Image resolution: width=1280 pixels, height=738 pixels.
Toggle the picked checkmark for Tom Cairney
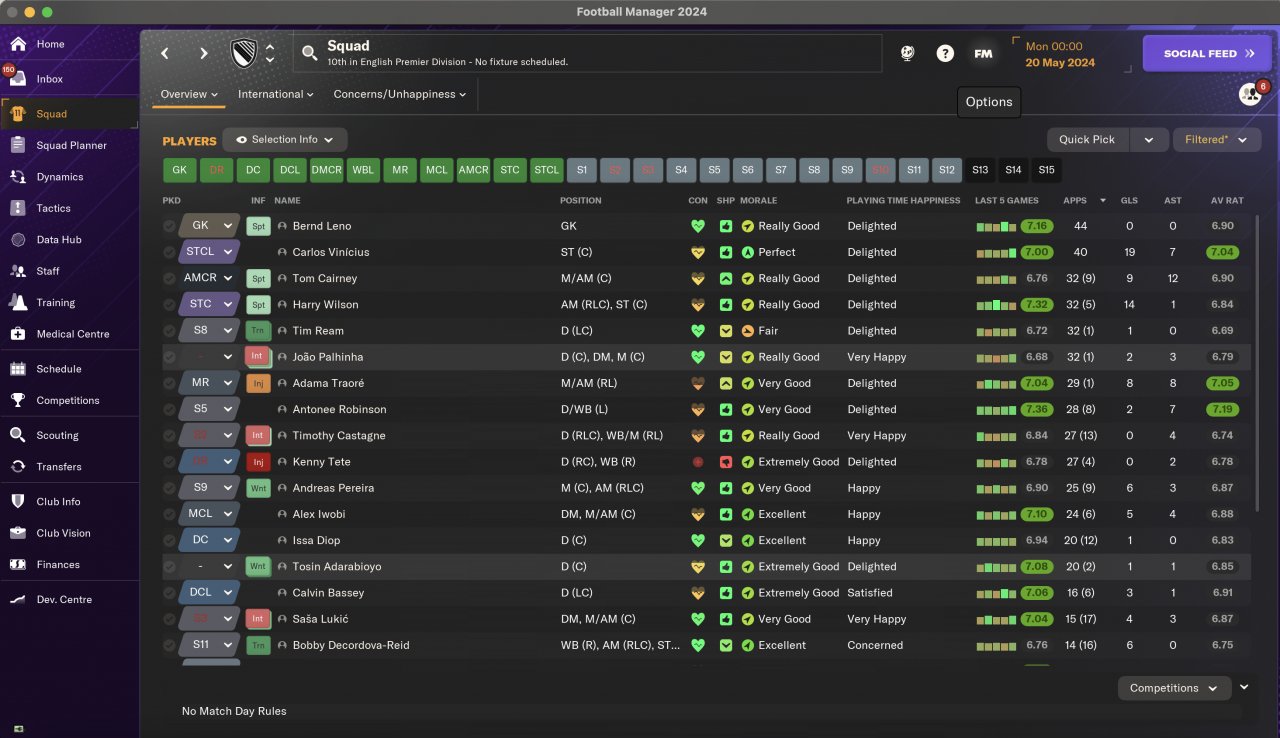point(169,278)
